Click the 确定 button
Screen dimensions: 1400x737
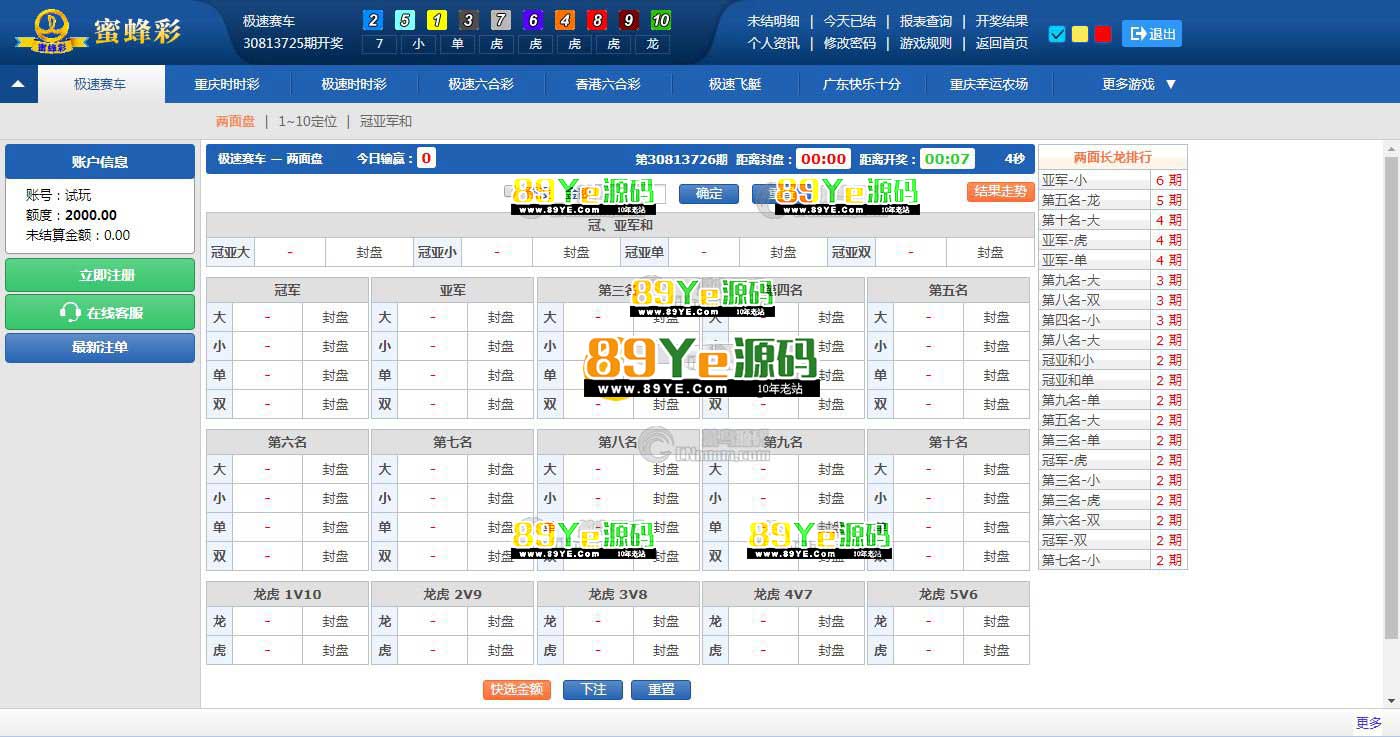[709, 193]
